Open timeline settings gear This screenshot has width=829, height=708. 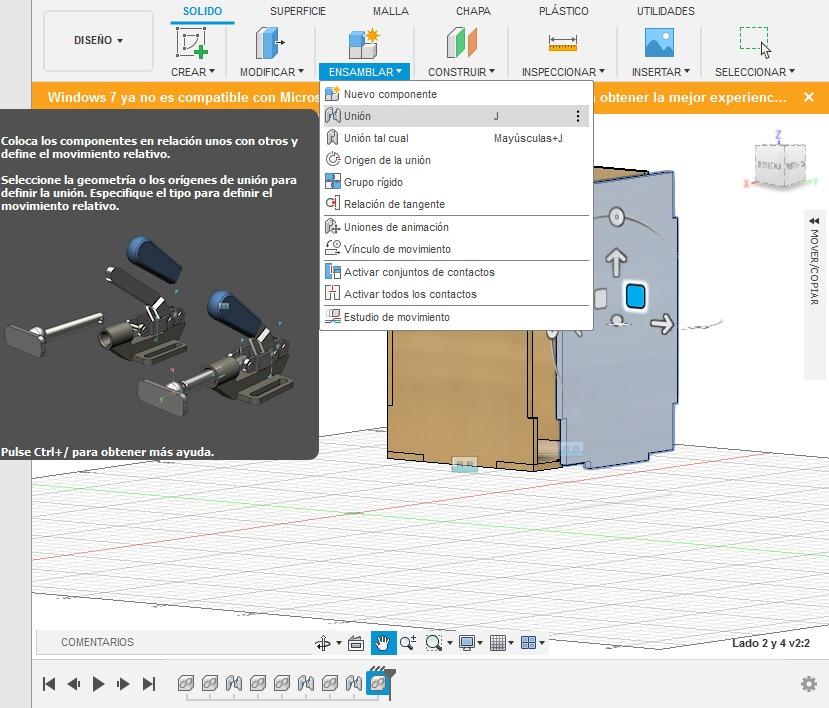(x=808, y=684)
